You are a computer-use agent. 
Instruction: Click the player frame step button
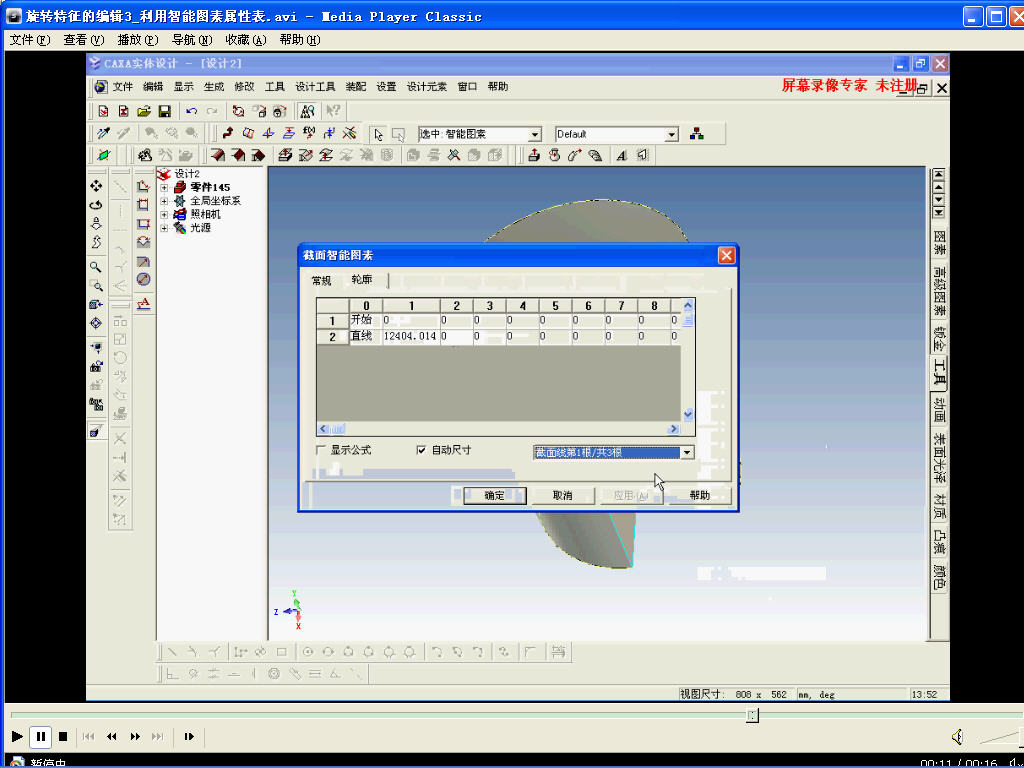[189, 737]
